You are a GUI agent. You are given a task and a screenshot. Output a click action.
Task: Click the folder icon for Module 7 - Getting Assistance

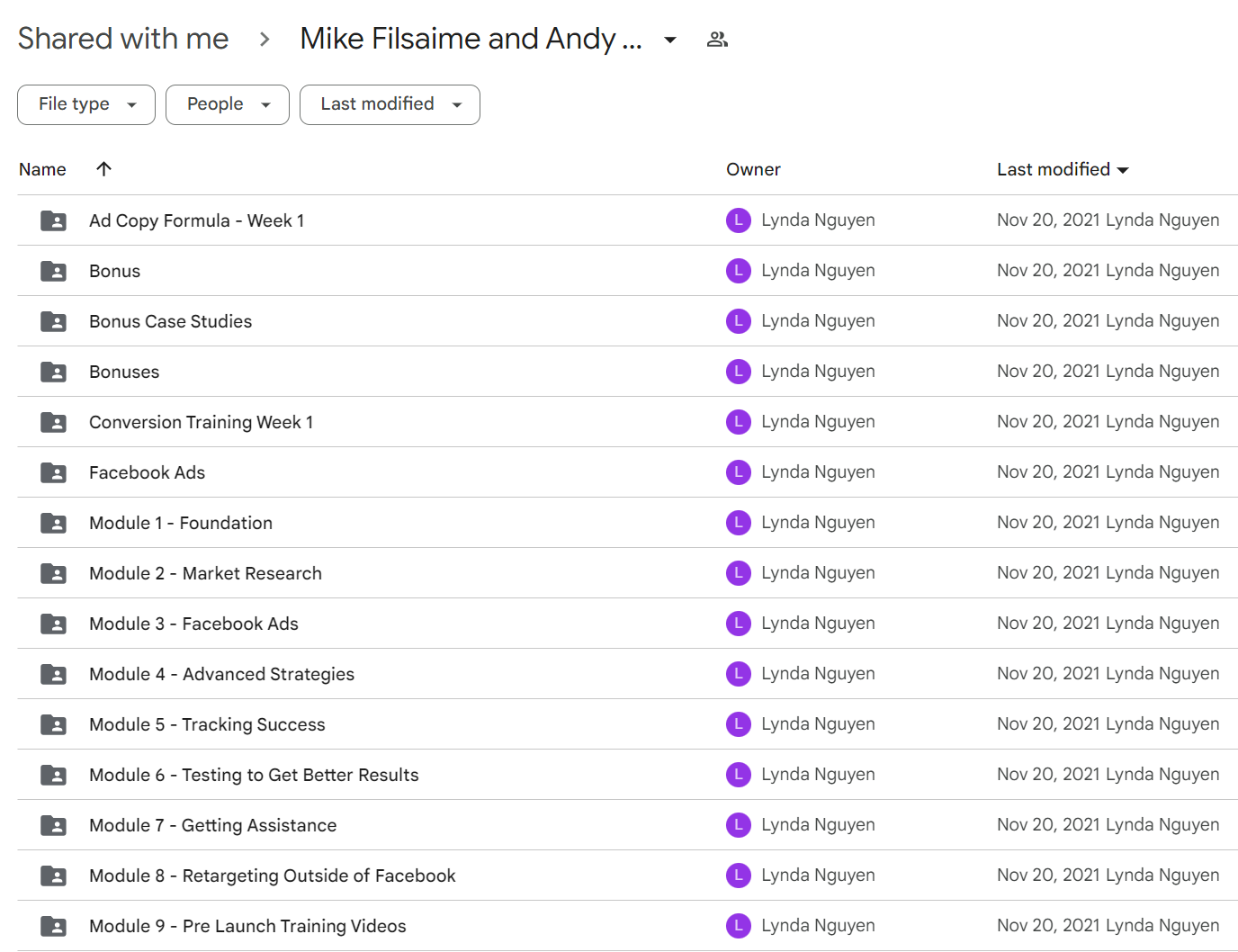tap(53, 825)
